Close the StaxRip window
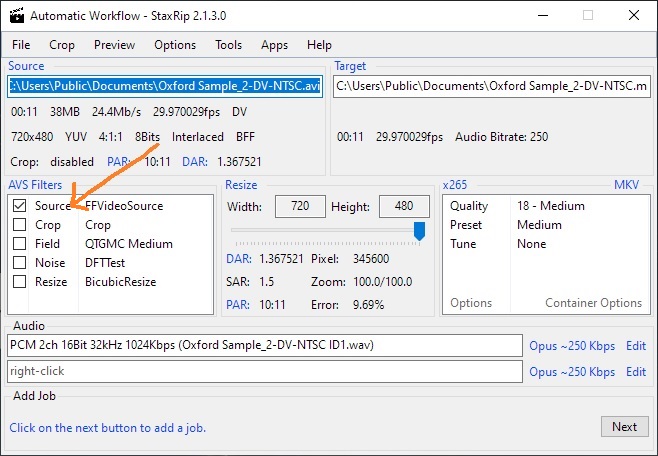The height and width of the screenshot is (456, 658). coord(634,16)
